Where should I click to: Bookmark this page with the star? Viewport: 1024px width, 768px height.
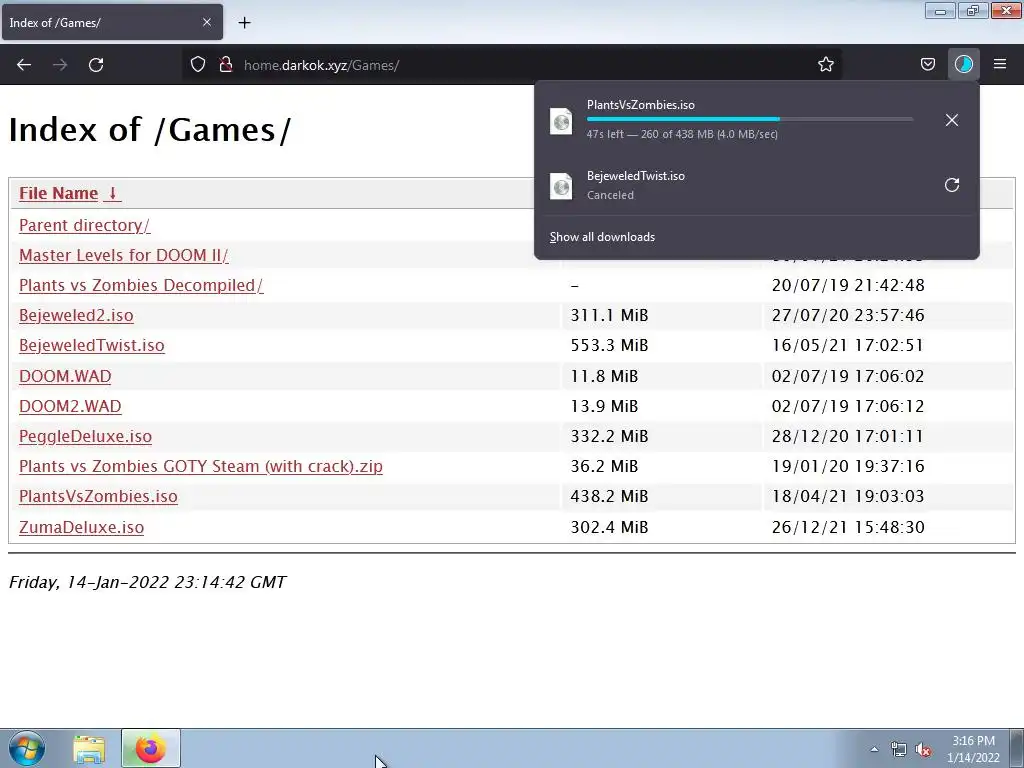tap(825, 64)
